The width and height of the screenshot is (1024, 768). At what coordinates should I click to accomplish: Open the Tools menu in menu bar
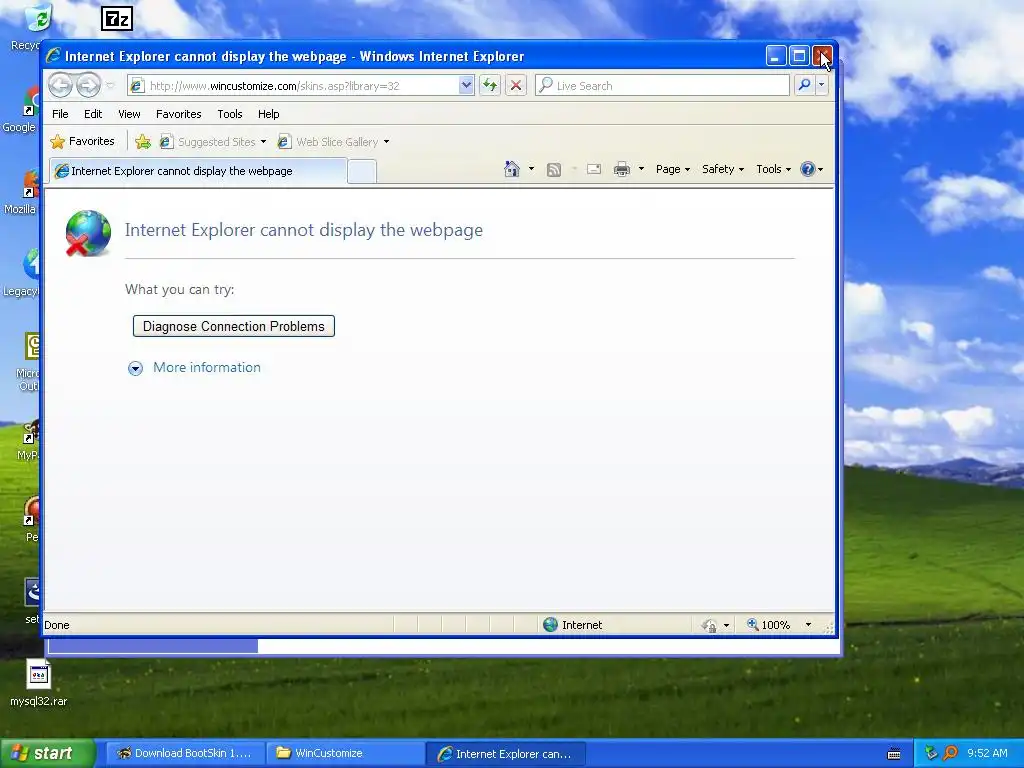click(x=230, y=114)
